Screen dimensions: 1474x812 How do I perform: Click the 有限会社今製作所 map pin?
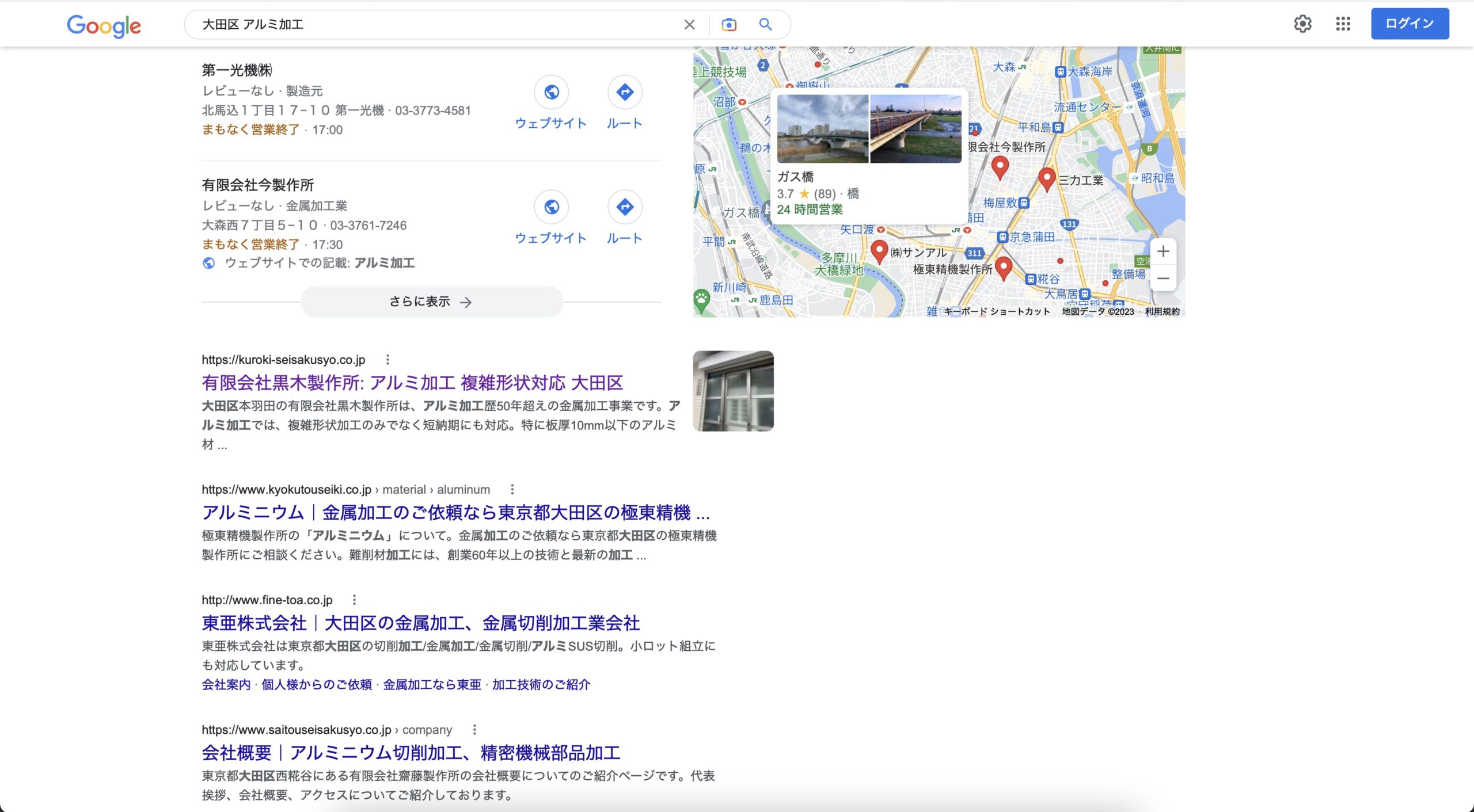tap(1000, 167)
